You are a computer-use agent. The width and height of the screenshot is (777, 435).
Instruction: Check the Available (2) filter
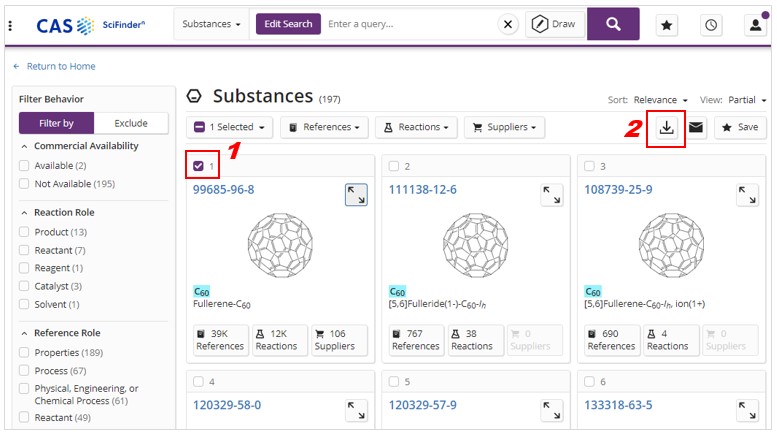point(24,165)
